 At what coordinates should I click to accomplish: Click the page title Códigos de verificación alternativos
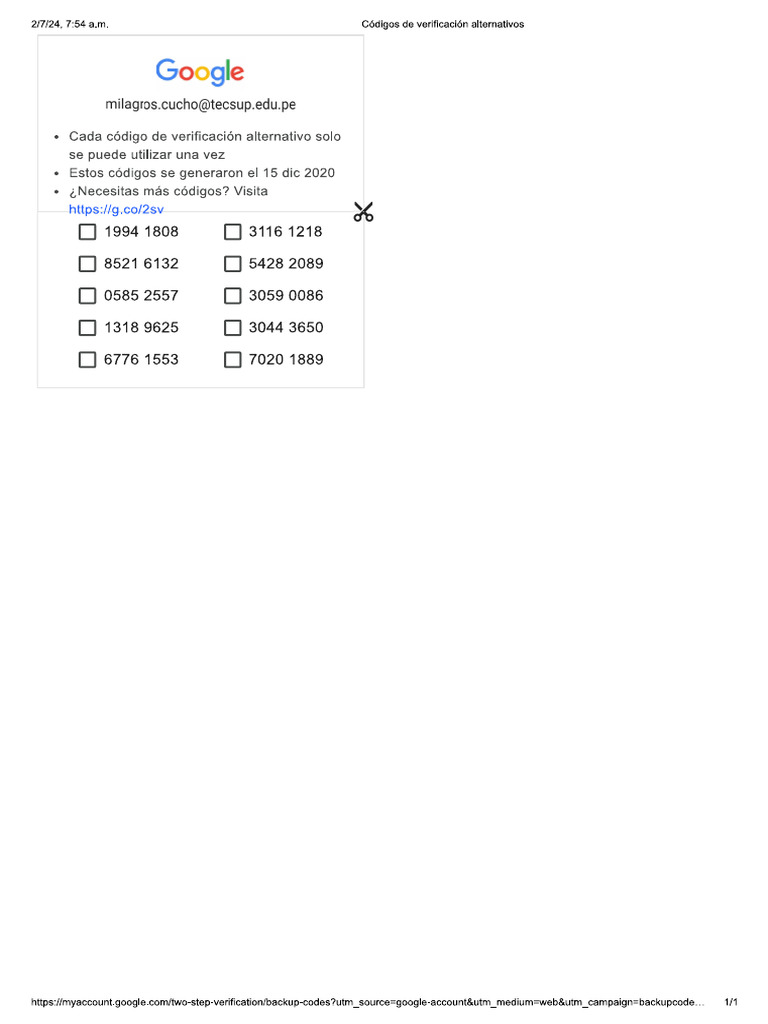(442, 23)
